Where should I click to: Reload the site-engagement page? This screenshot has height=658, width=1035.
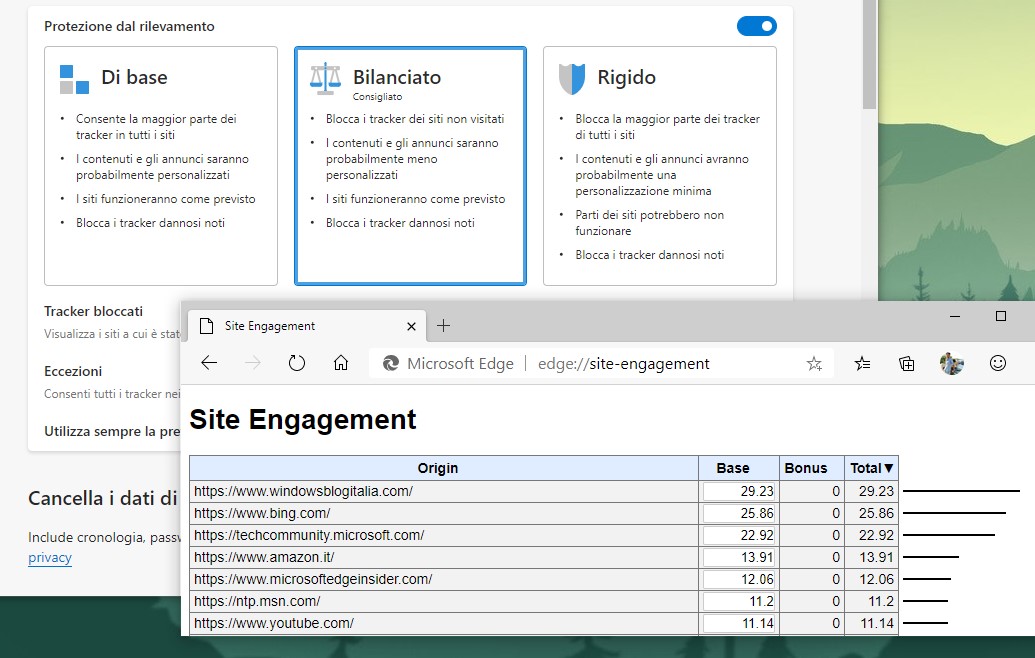(297, 363)
